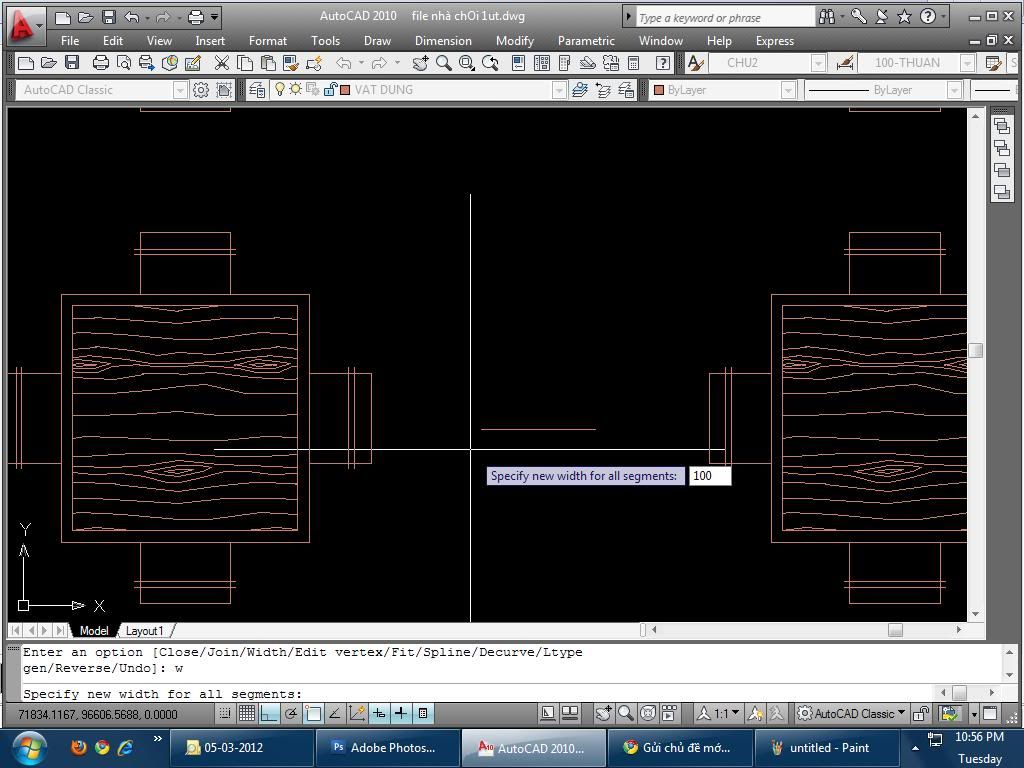Expand the ByLayer color dropdown
1024x768 pixels.
click(x=788, y=90)
